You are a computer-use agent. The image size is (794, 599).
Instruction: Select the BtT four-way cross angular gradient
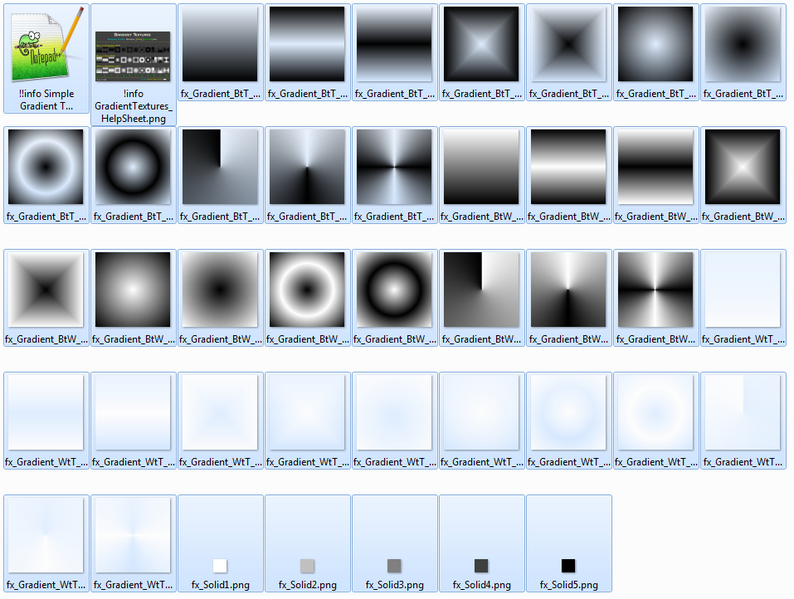(x=394, y=175)
